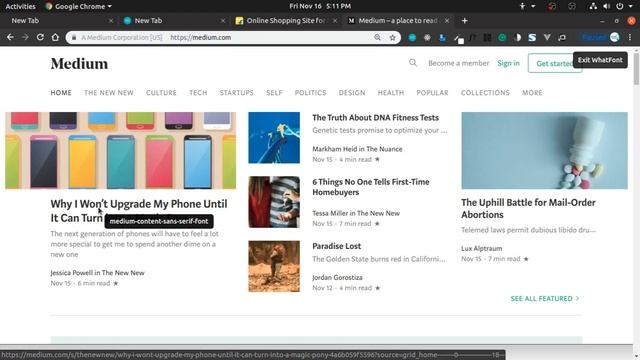Click the search-loop extension icon
This screenshot has height=360, width=640.
562,38
